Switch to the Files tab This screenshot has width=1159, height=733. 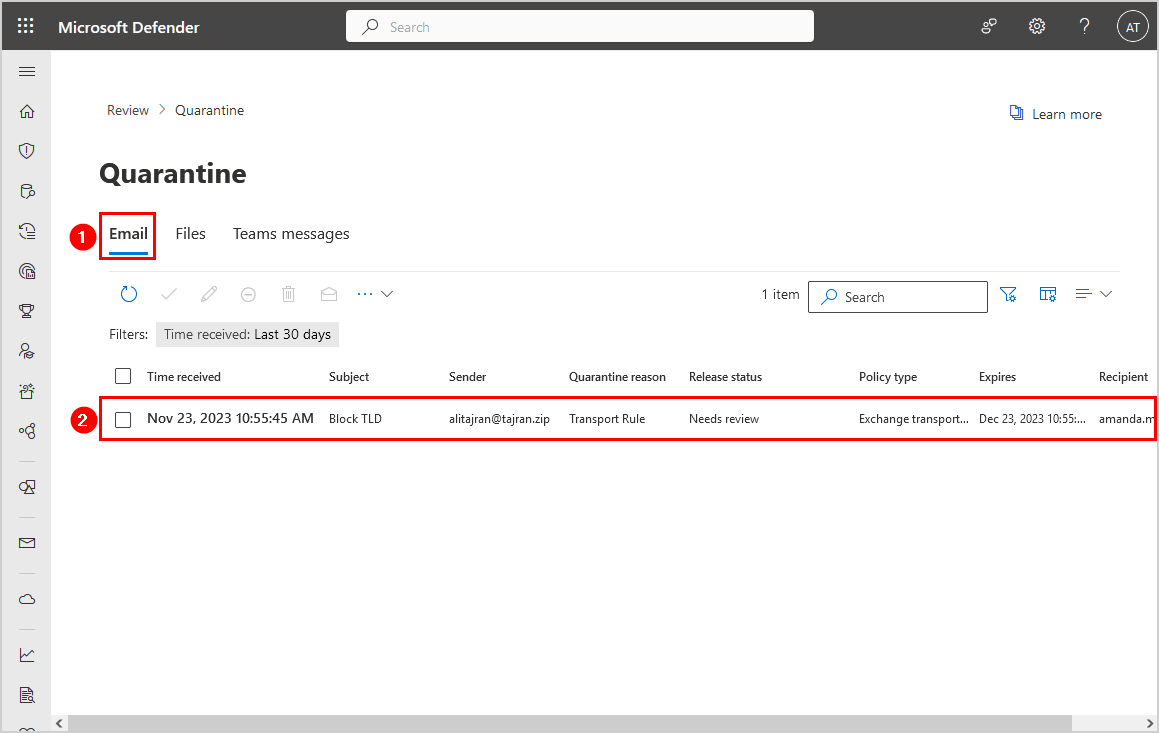(190, 234)
